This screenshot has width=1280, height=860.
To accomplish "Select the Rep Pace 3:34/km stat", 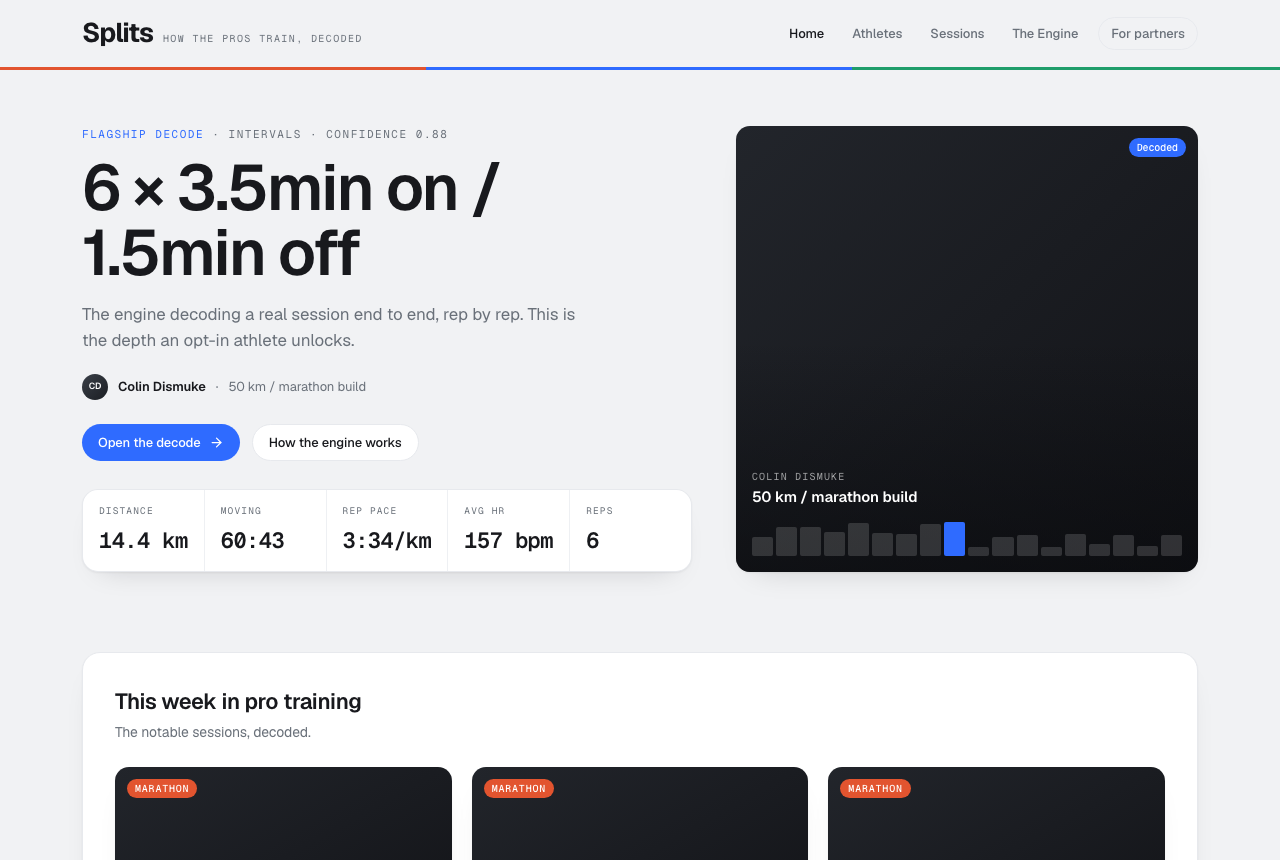I will click(x=387, y=531).
